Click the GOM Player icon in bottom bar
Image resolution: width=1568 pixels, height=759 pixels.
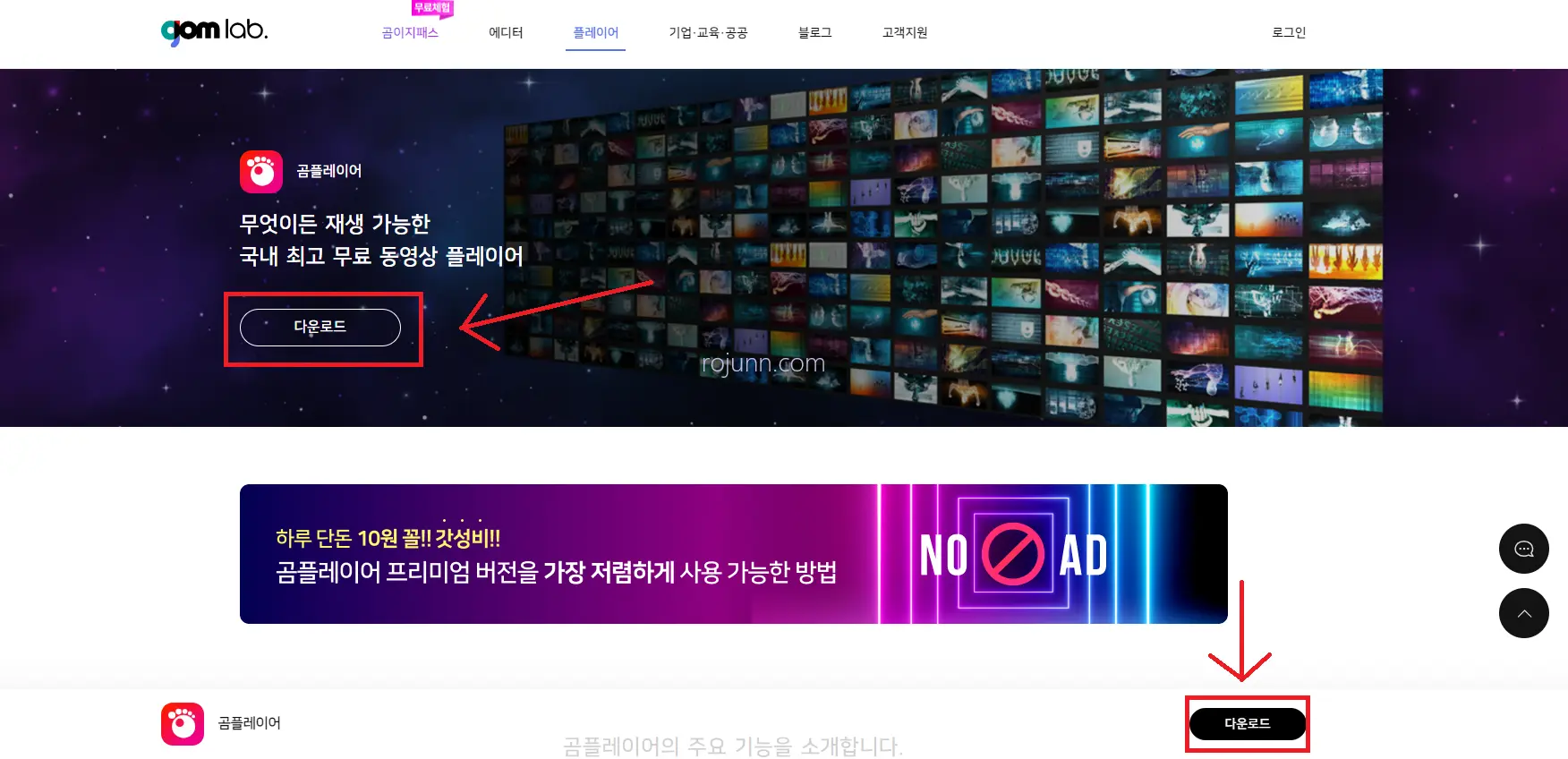tap(183, 723)
